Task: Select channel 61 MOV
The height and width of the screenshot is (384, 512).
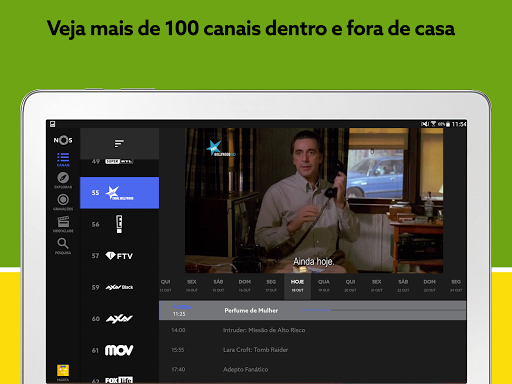Action: (x=119, y=350)
